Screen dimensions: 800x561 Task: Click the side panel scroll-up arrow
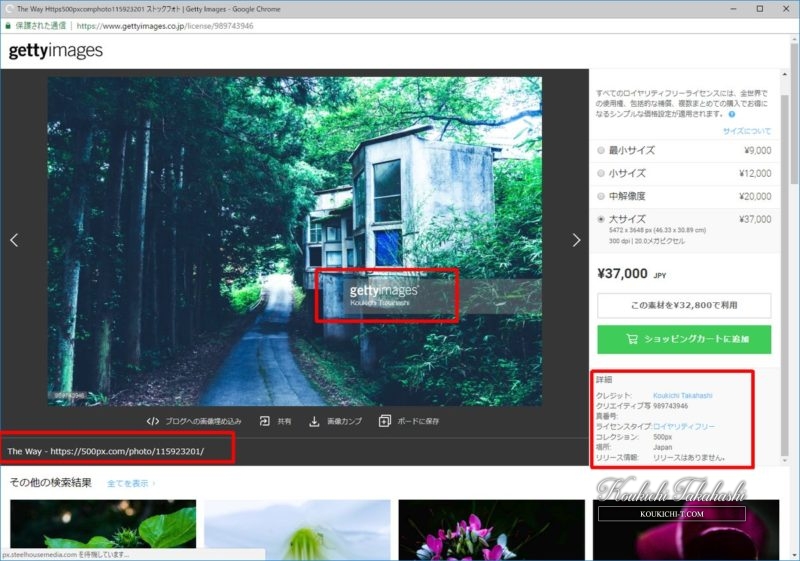click(x=785, y=74)
